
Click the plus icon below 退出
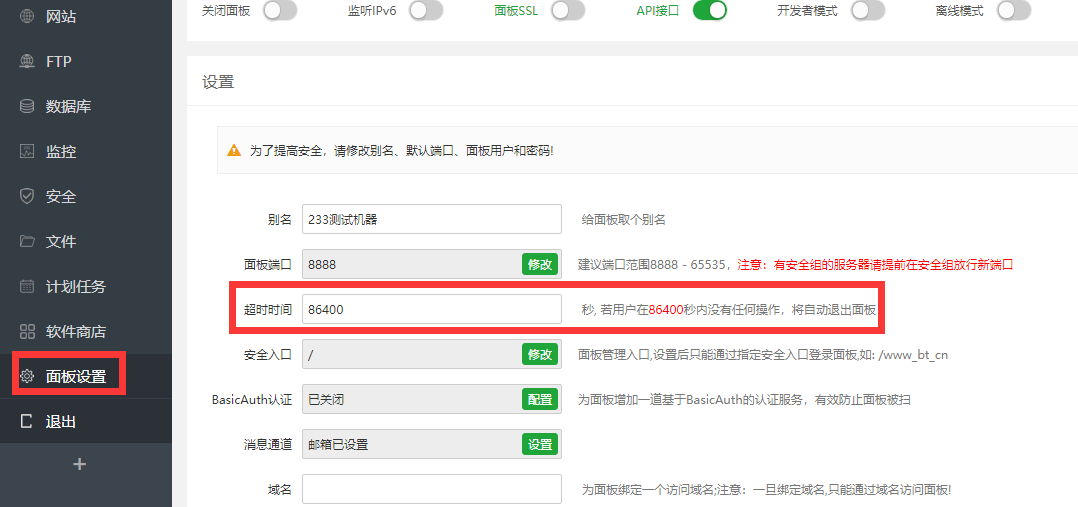(80, 464)
